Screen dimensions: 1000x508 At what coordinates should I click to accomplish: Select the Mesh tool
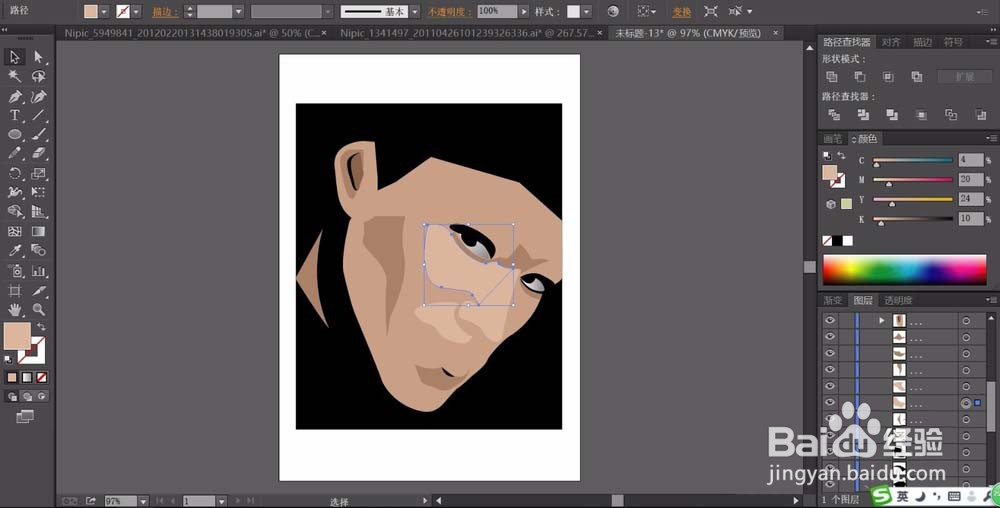[x=15, y=231]
